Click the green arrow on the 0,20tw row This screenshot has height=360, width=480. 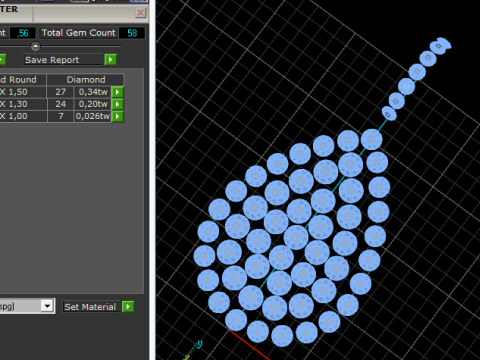[x=117, y=104]
